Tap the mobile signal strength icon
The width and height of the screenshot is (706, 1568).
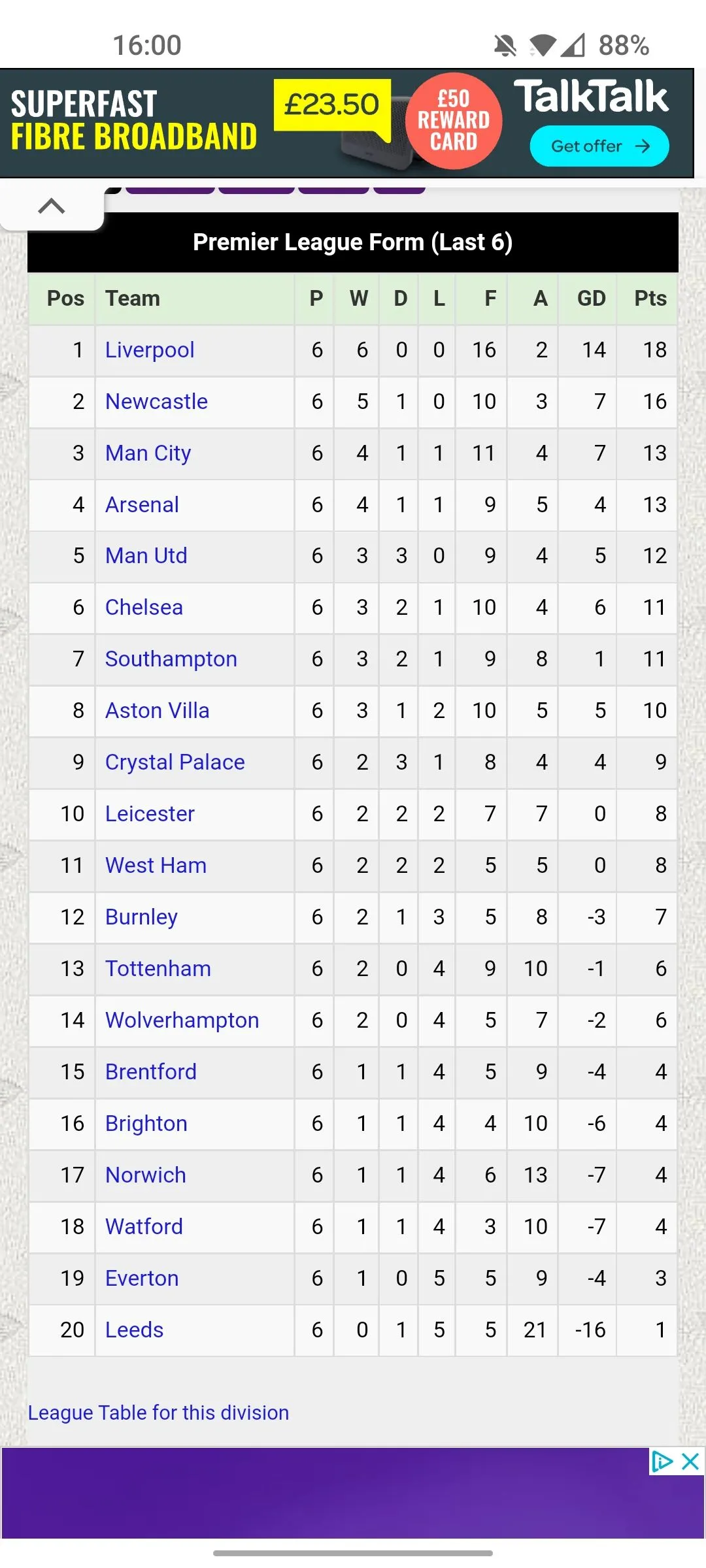(573, 46)
